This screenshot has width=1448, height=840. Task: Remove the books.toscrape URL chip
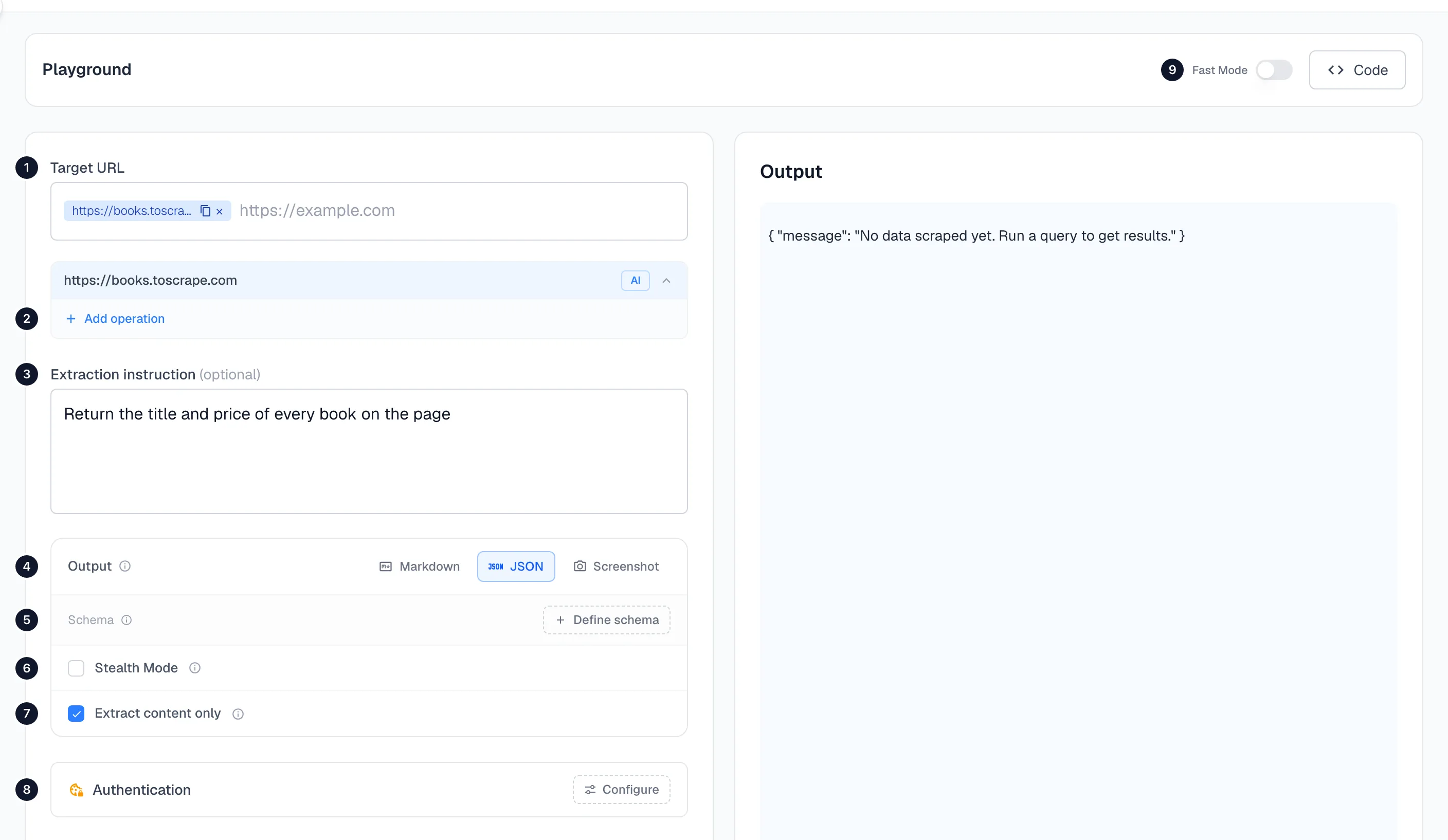coord(220,211)
